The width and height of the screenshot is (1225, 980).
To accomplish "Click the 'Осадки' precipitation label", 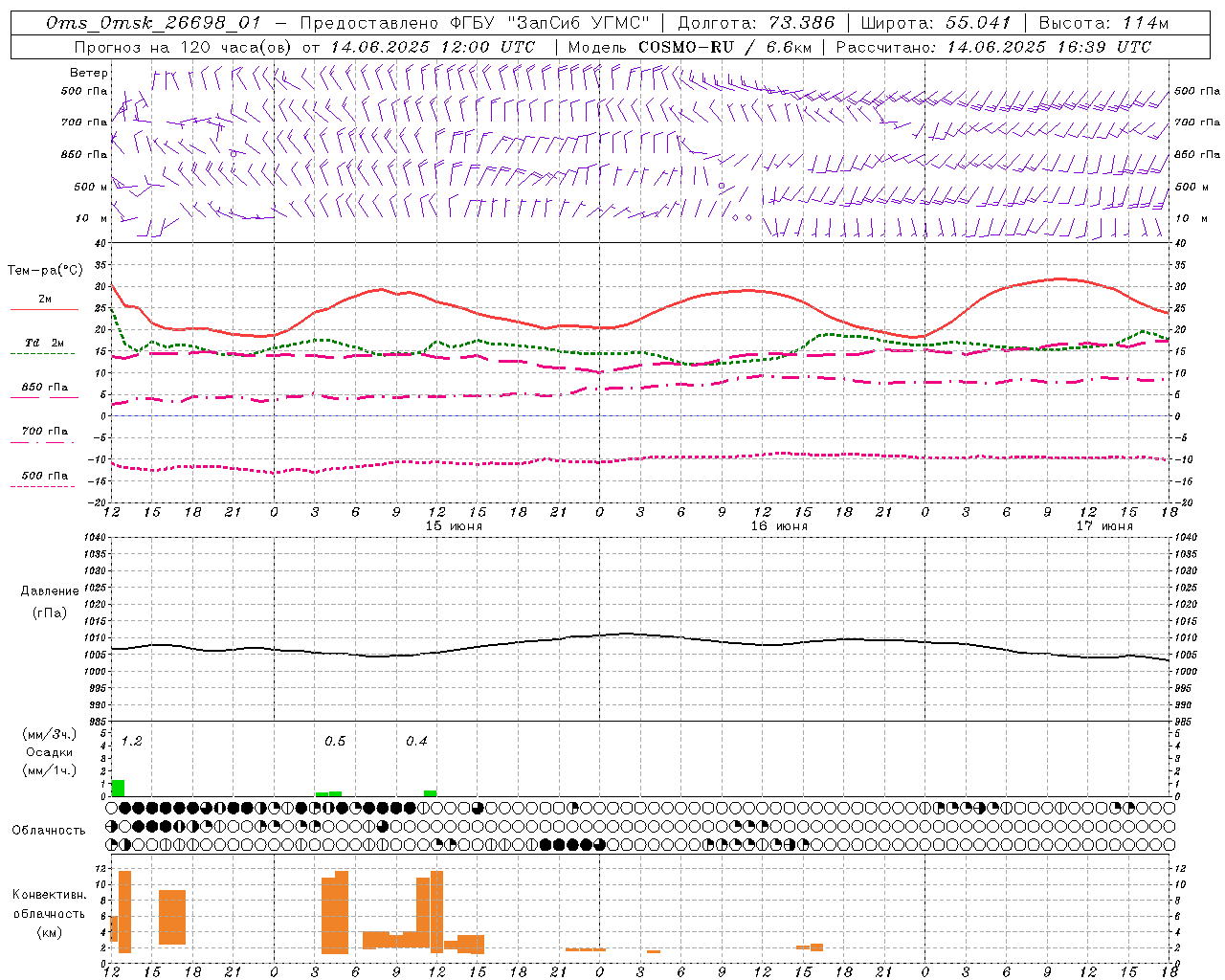I will click(49, 752).
